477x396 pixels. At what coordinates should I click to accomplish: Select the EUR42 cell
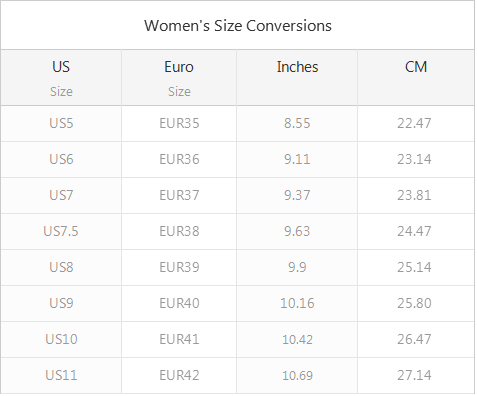pos(179,375)
